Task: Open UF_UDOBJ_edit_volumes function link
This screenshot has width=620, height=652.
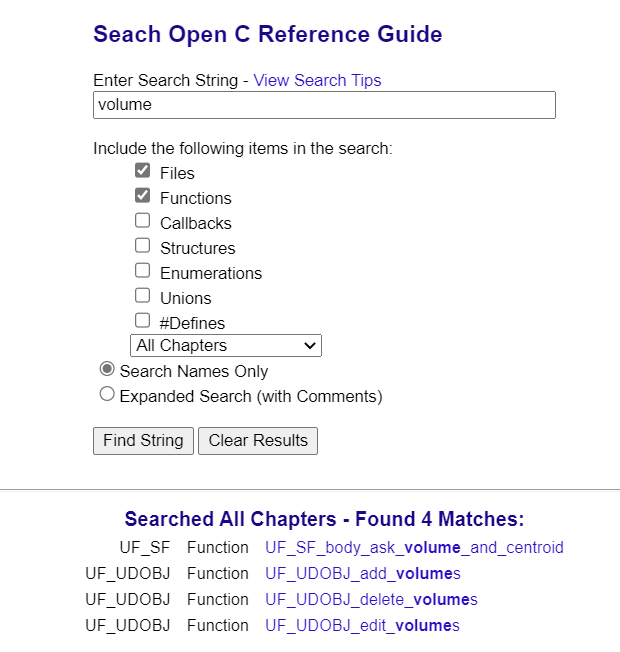Action: pos(362,625)
